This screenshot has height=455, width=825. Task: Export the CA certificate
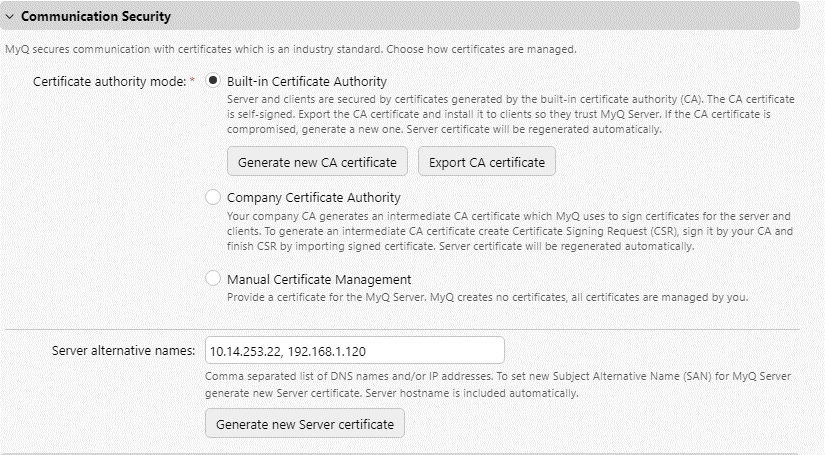pyautogui.click(x=486, y=162)
